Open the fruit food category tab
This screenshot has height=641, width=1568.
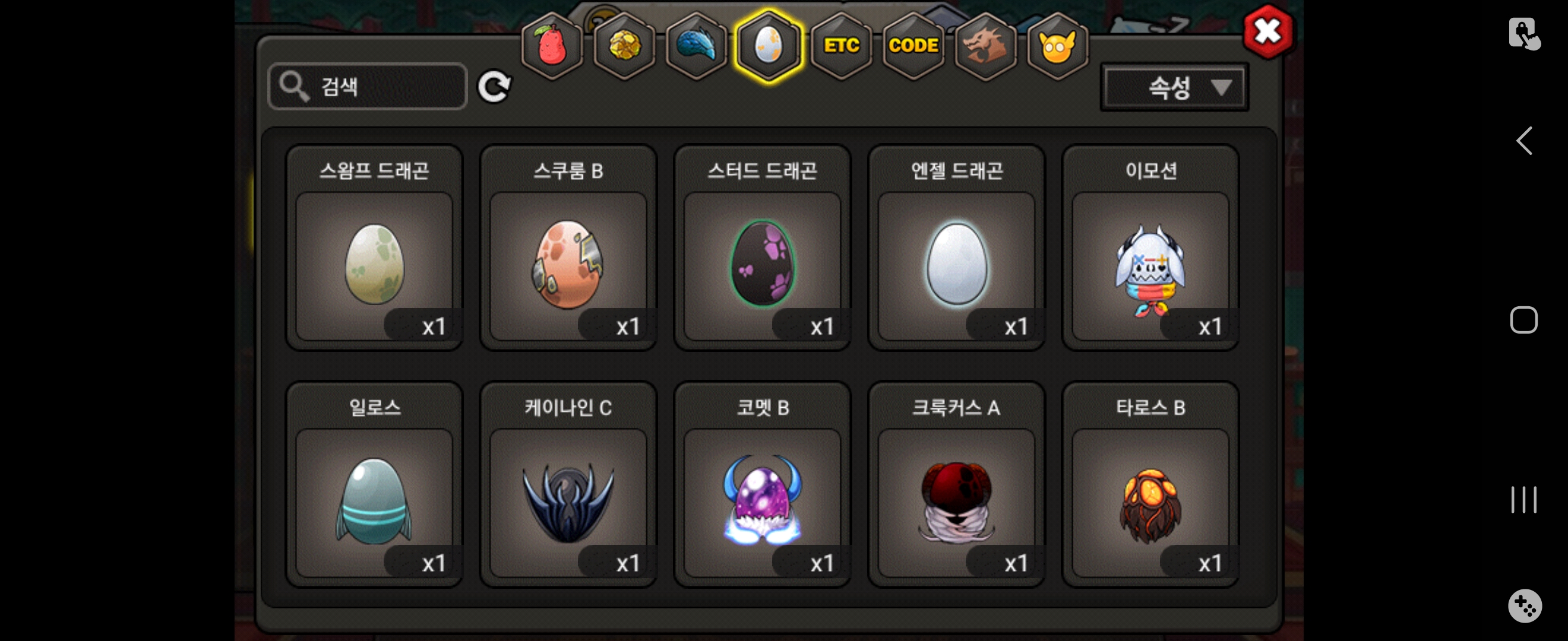[x=552, y=46]
